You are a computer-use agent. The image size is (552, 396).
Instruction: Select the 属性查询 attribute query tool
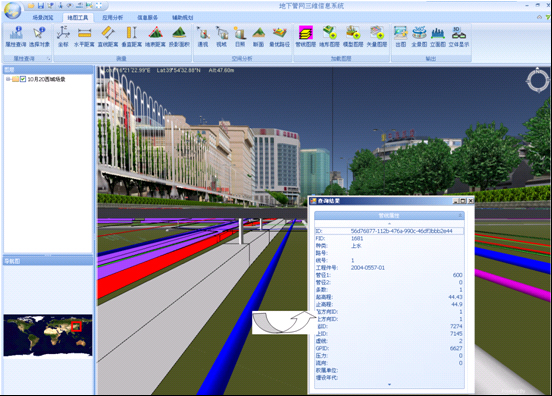(16, 37)
